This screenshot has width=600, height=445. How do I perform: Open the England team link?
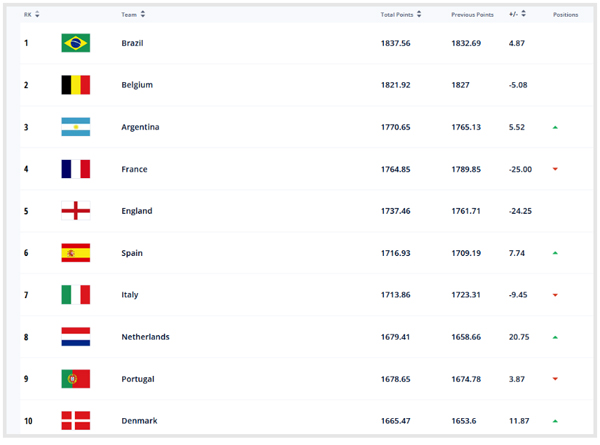(x=136, y=211)
